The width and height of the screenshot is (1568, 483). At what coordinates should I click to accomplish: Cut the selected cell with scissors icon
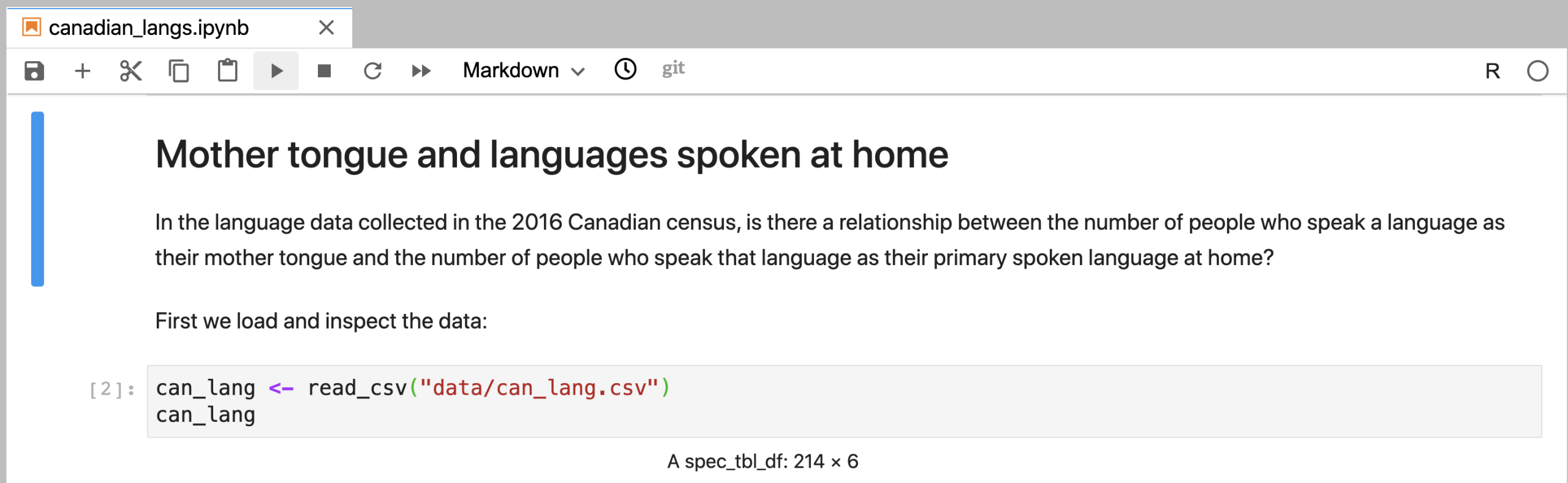tap(130, 71)
